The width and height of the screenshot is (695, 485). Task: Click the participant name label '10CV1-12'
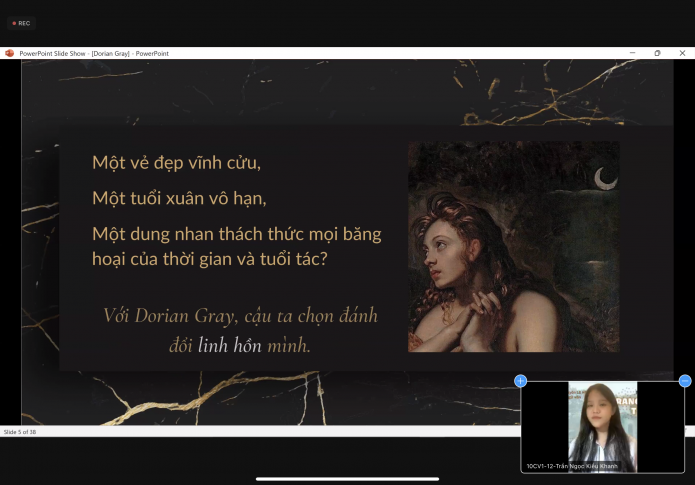pyautogui.click(x=572, y=466)
